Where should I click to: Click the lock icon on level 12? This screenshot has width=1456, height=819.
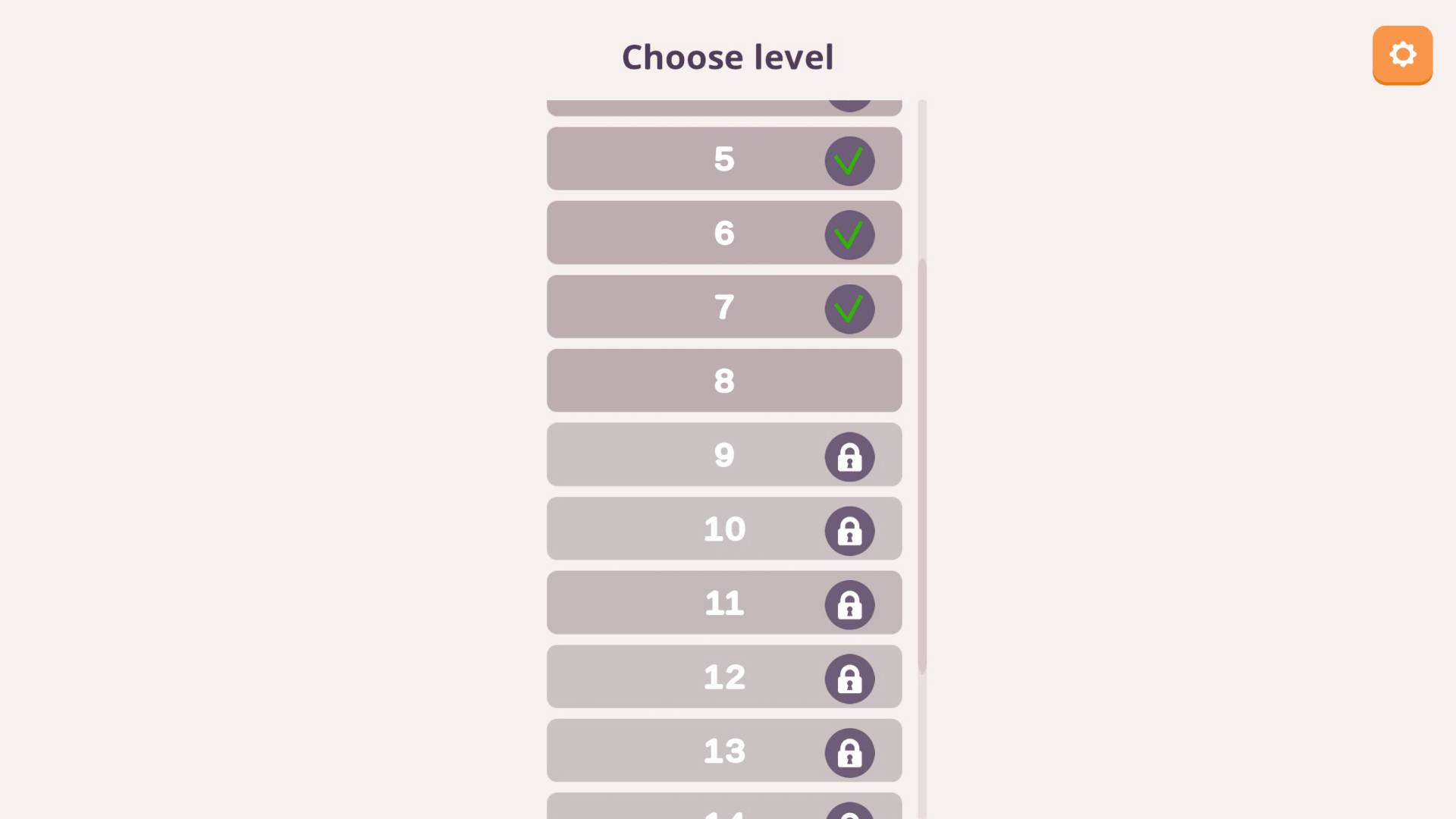(x=849, y=679)
